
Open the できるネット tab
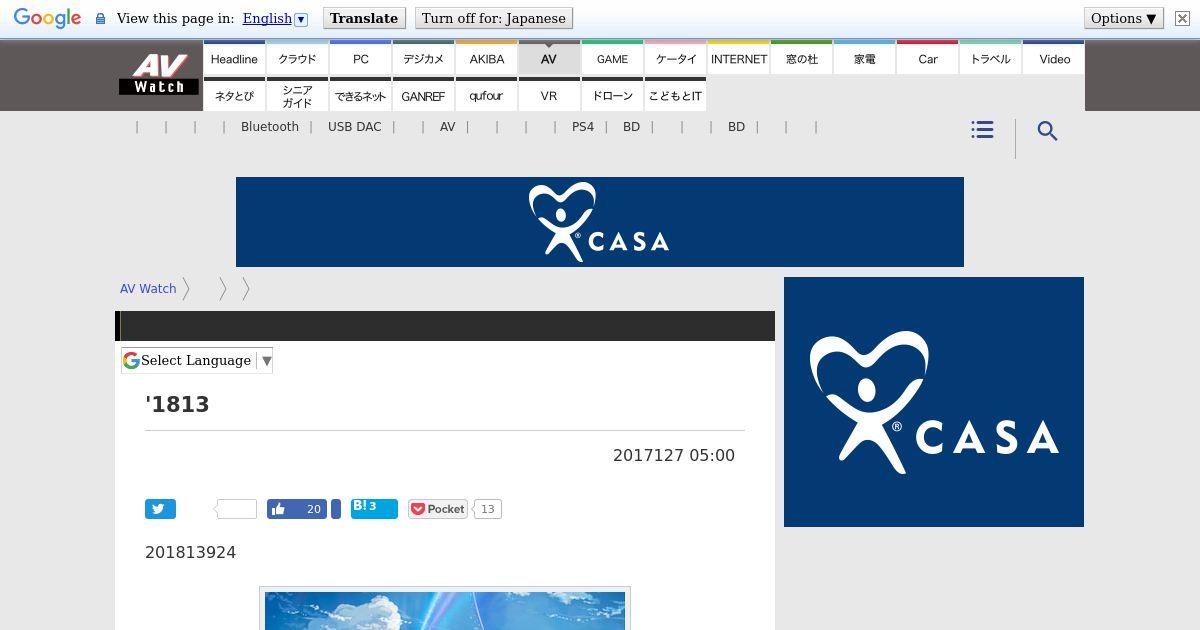coord(361,95)
